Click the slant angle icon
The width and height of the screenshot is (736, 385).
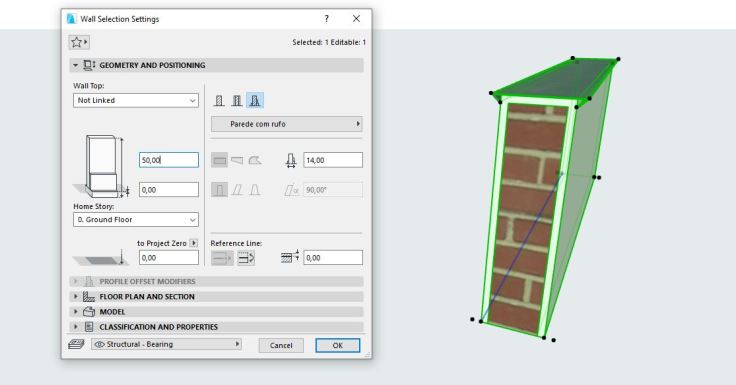[291, 190]
